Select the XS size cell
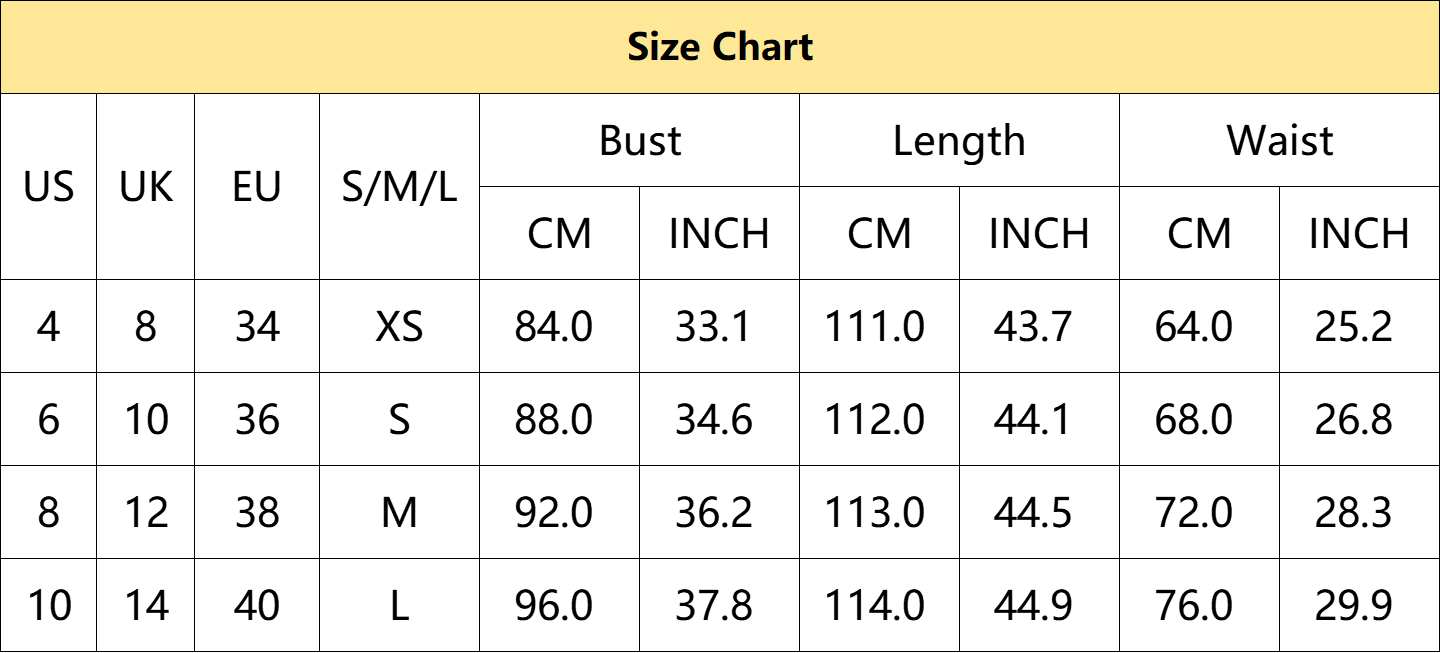 pos(399,327)
